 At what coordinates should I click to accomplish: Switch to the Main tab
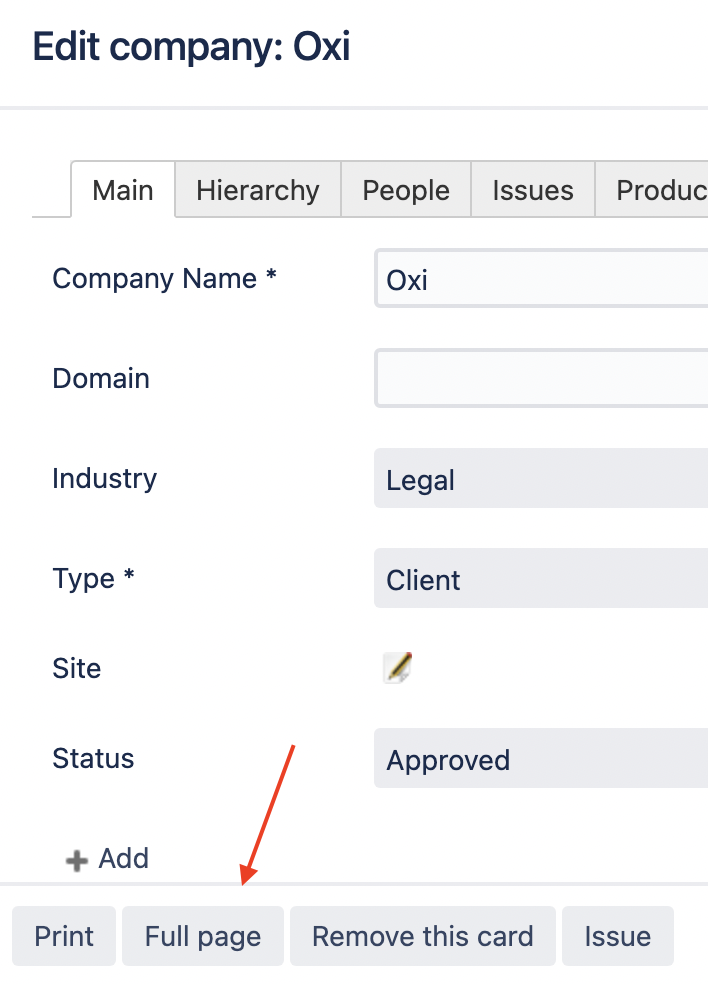(x=122, y=190)
